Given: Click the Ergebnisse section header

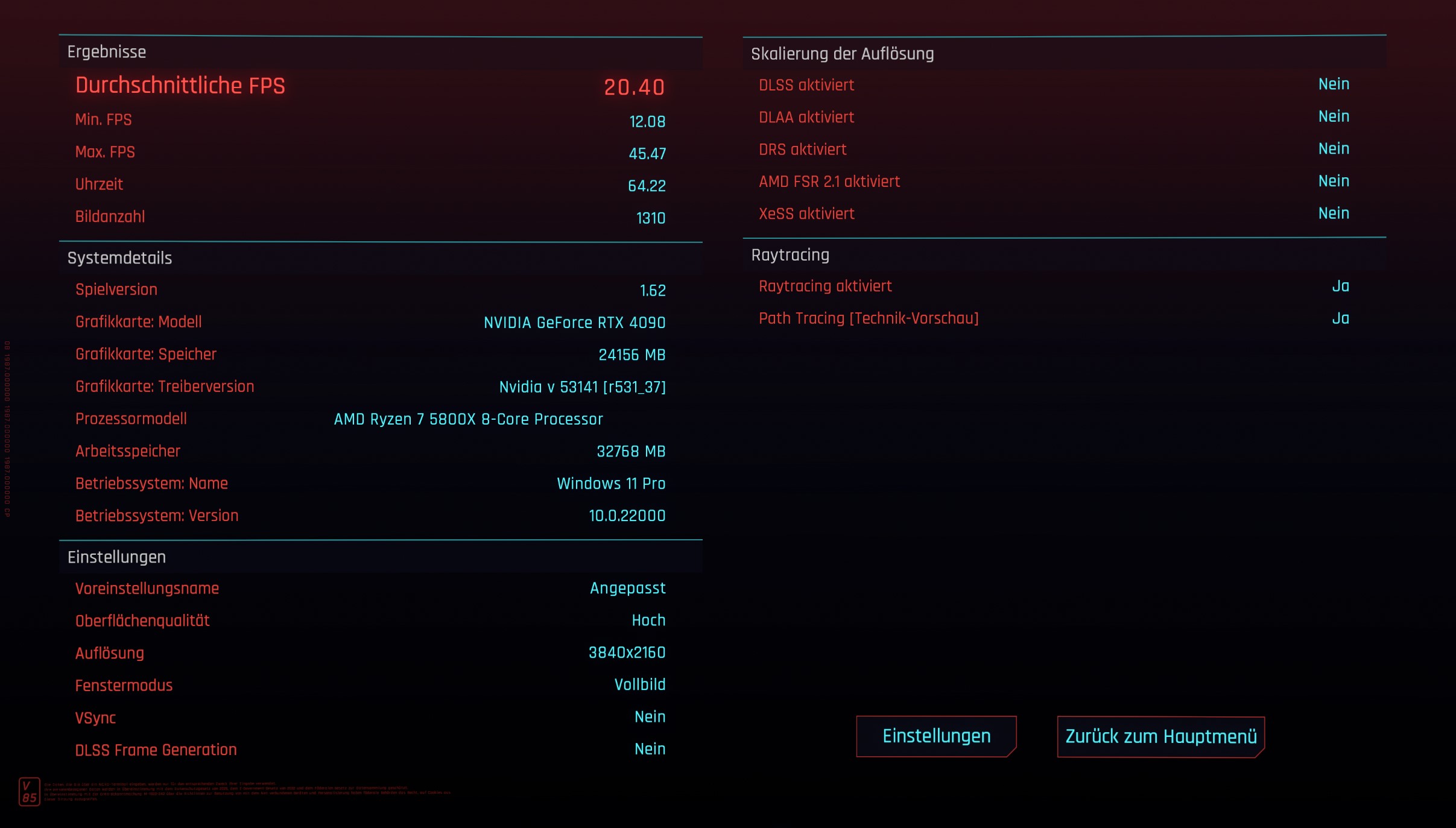Looking at the screenshot, I should tap(107, 52).
